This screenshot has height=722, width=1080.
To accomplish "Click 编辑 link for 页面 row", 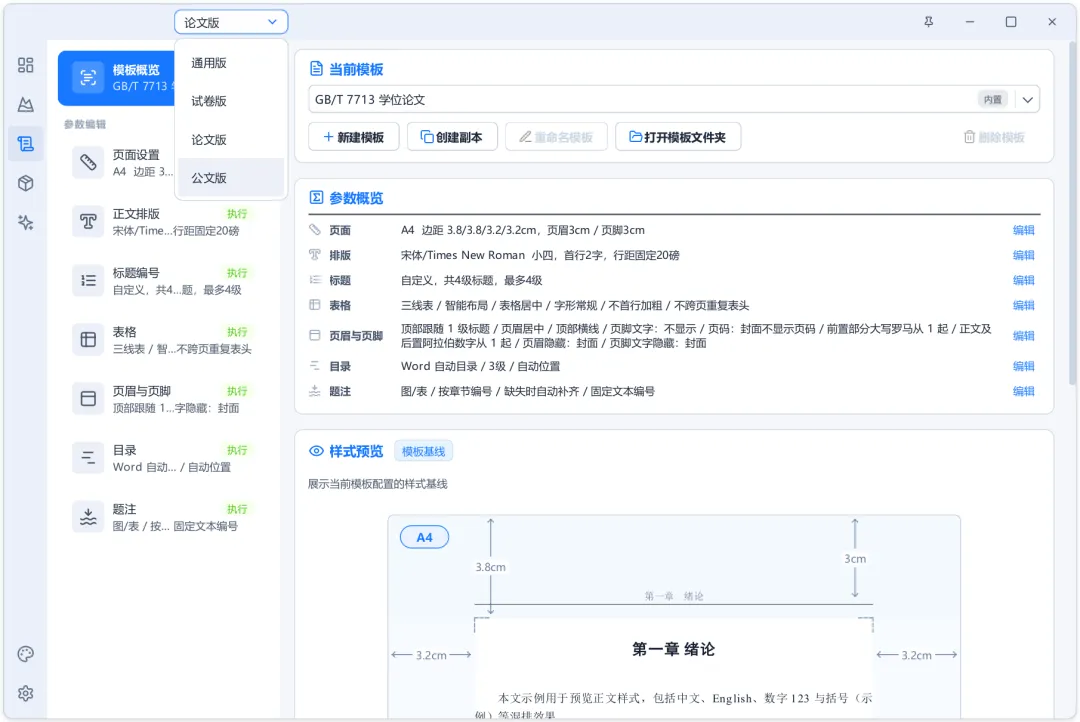I will click(x=1024, y=230).
